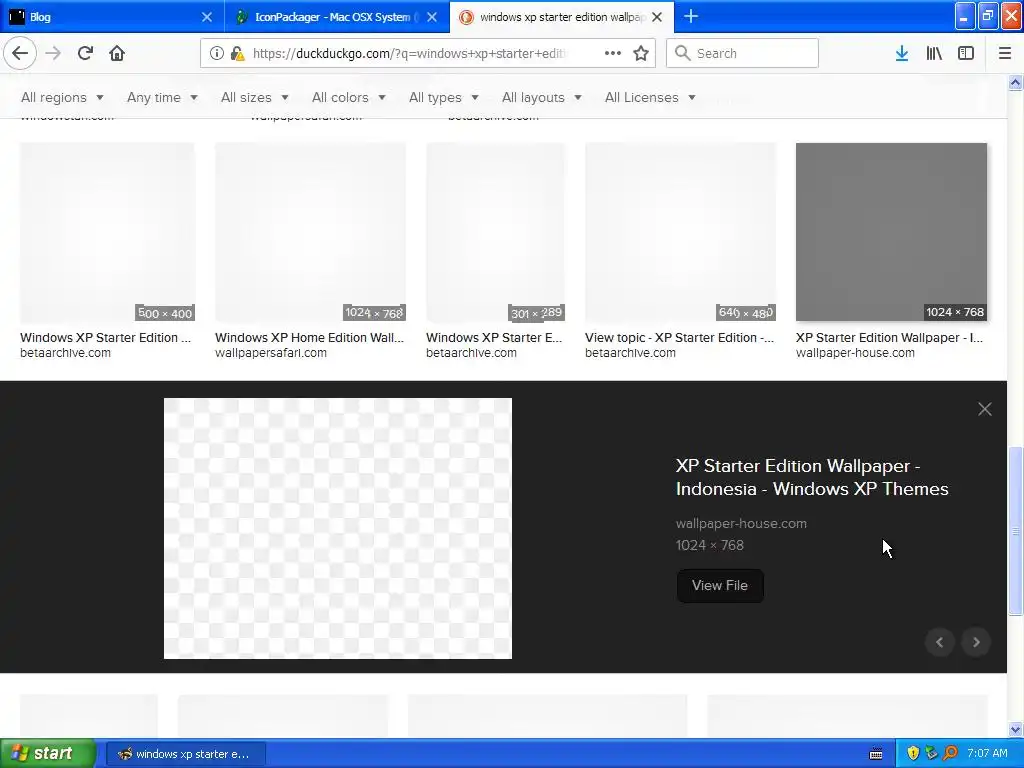This screenshot has width=1024, height=768.
Task: Toggle the sidebar icon
Action: [x=966, y=53]
